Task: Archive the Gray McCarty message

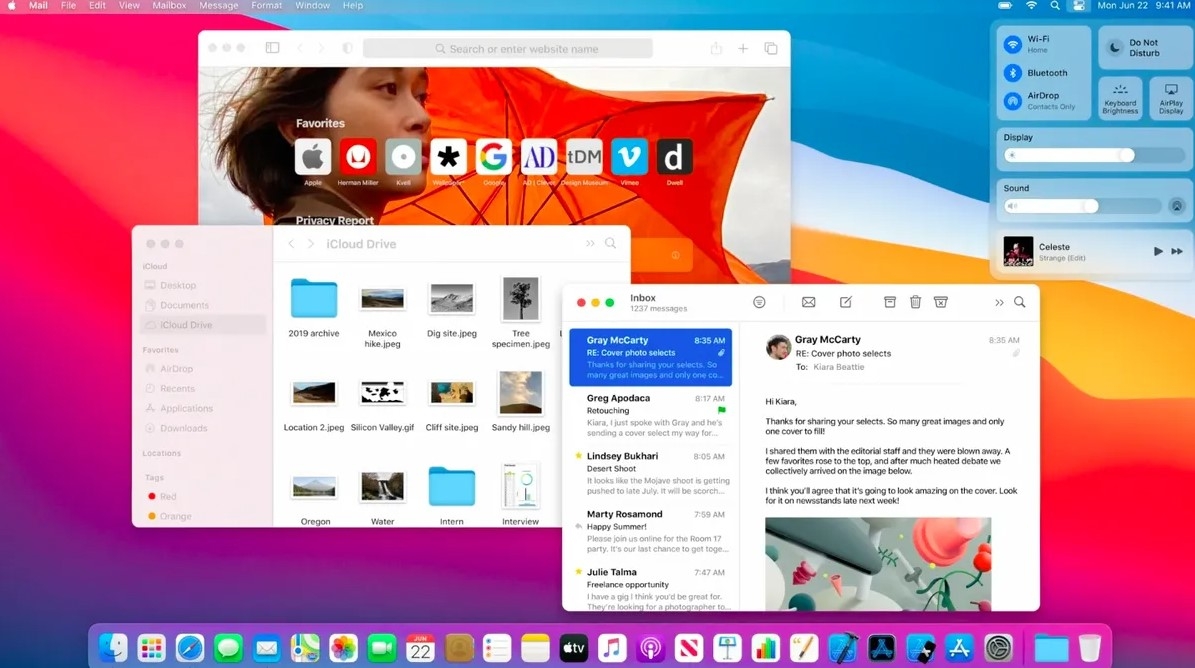Action: (889, 301)
